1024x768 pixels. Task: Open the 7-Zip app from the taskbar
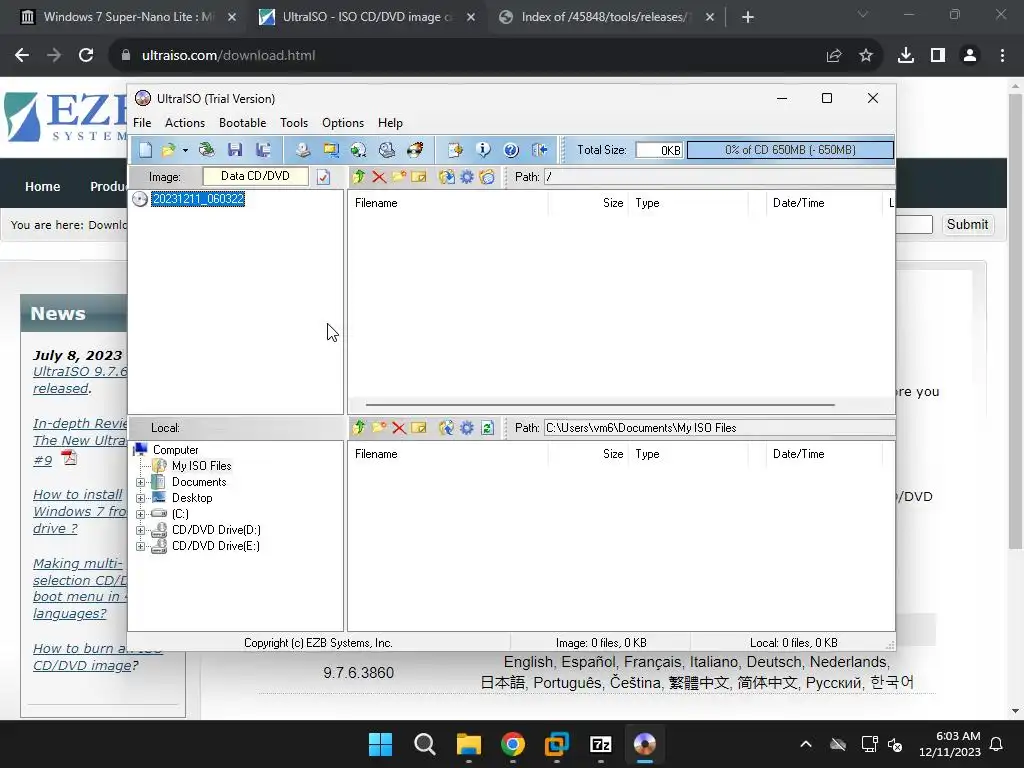(x=600, y=744)
